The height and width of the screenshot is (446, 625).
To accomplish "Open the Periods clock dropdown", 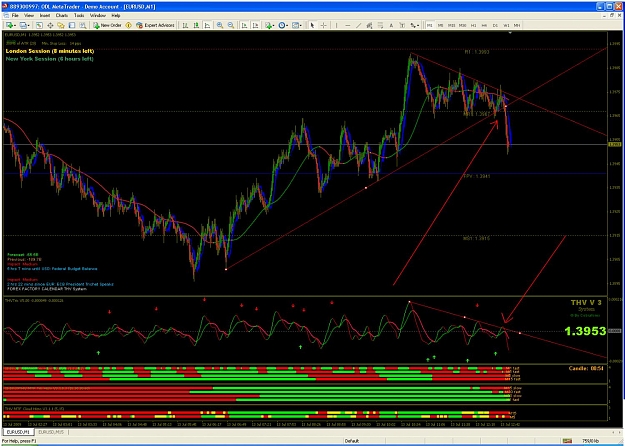I will point(283,25).
